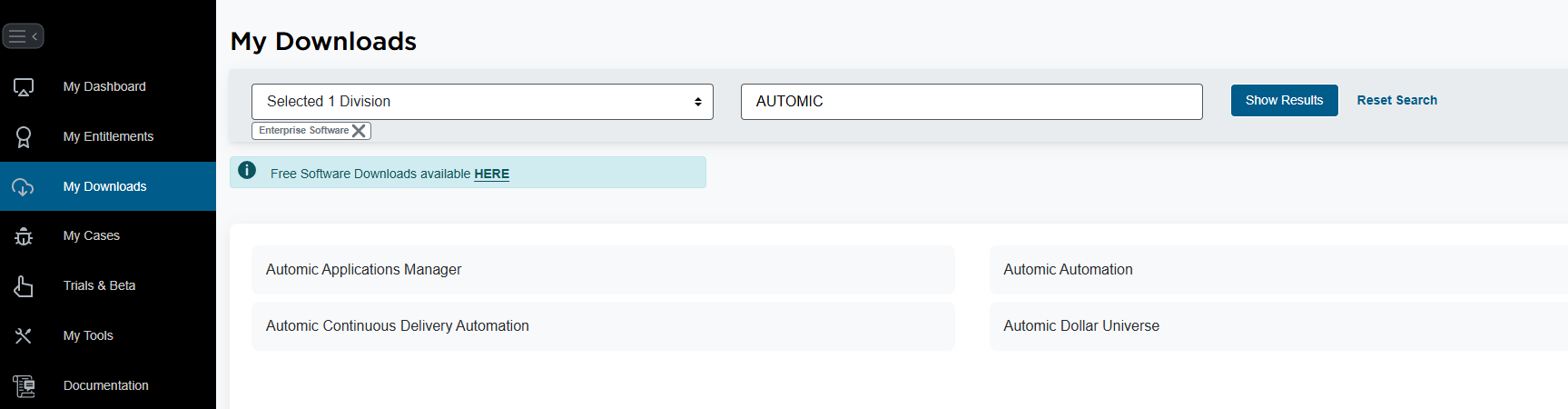
Task: Open Automic Applications Manager product
Action: tap(603, 270)
